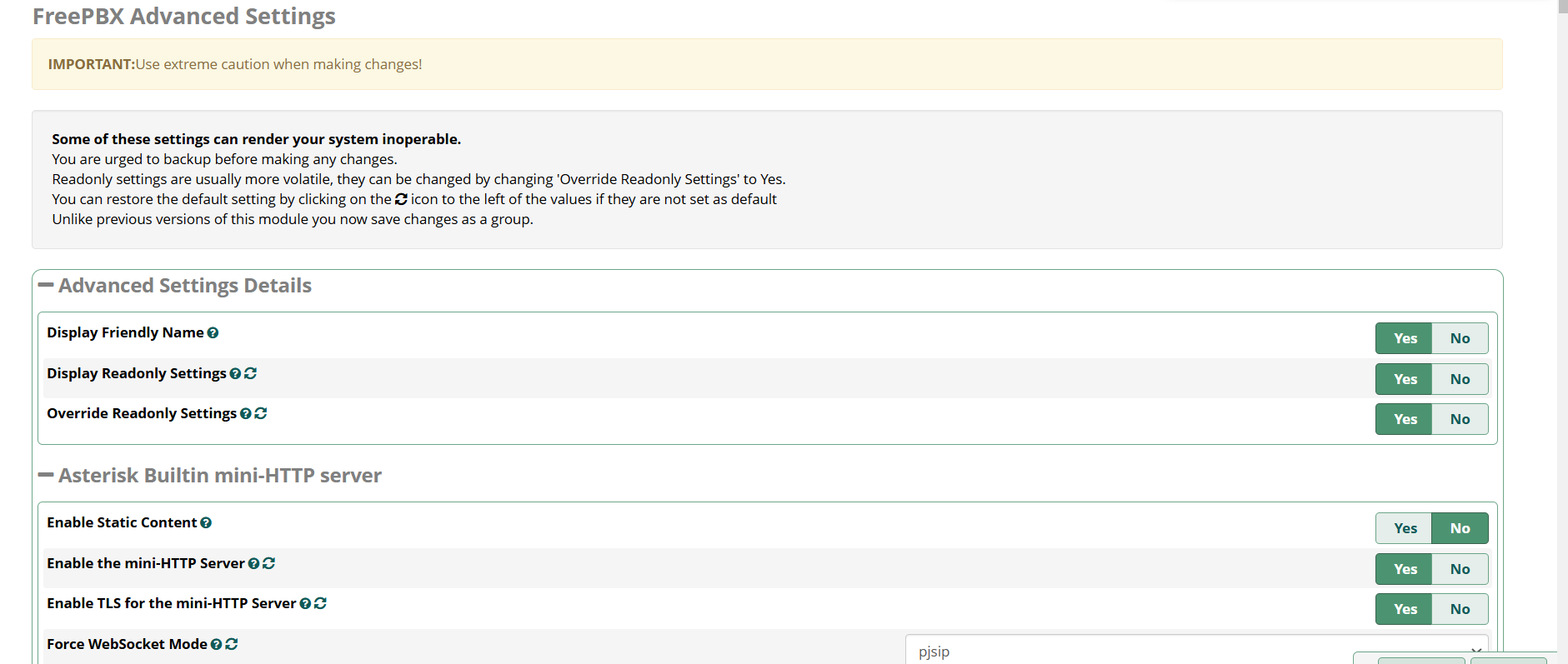Click the Enable the mini-HTTP Server label
The height and width of the screenshot is (664, 1568).
tap(146, 563)
